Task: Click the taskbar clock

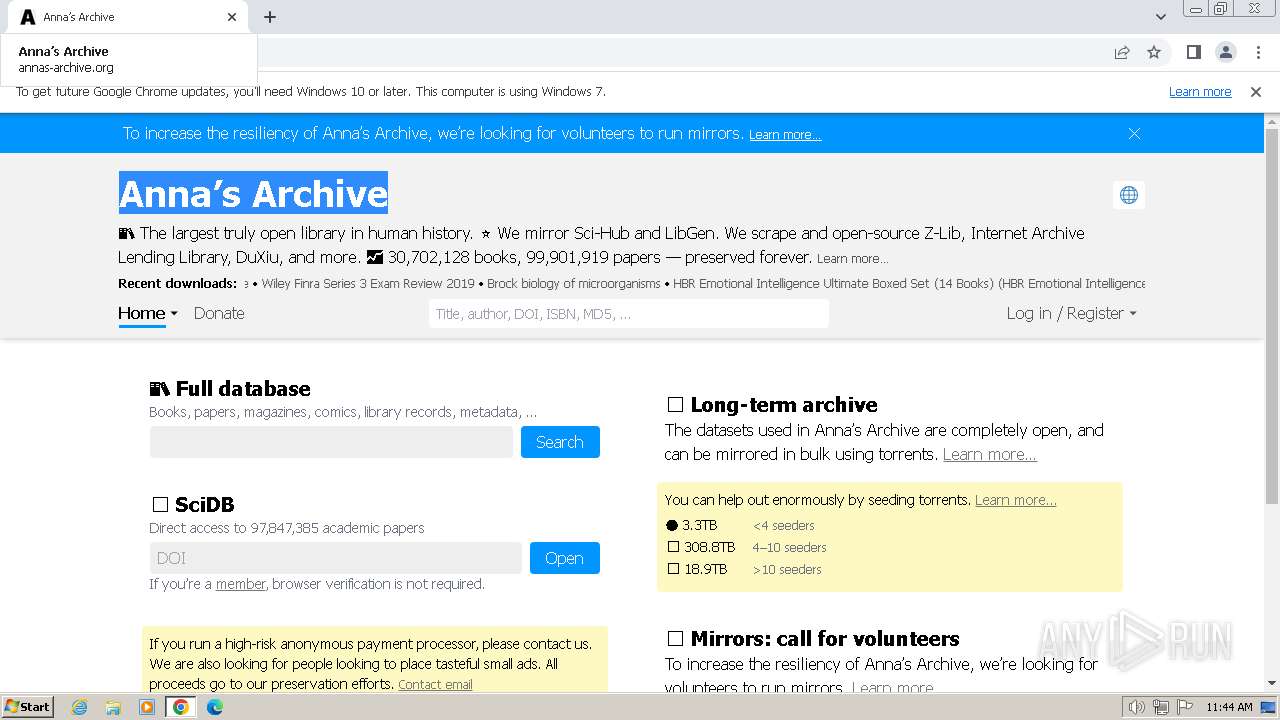Action: [x=1229, y=707]
